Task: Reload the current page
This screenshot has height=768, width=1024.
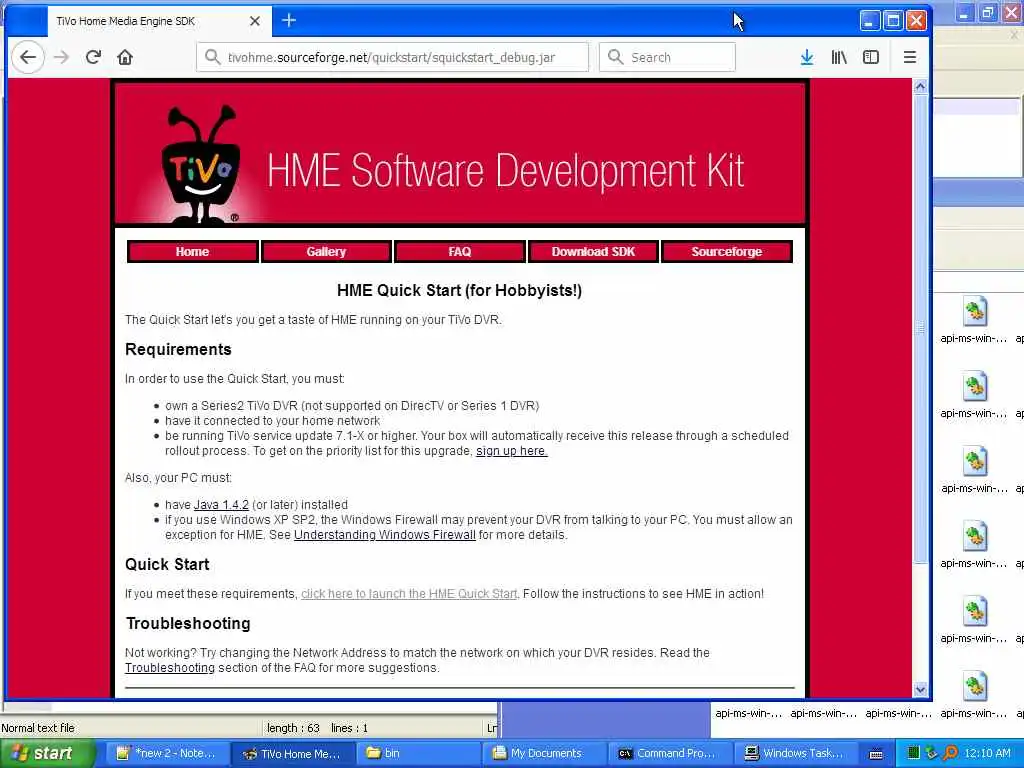Action: pos(93,57)
